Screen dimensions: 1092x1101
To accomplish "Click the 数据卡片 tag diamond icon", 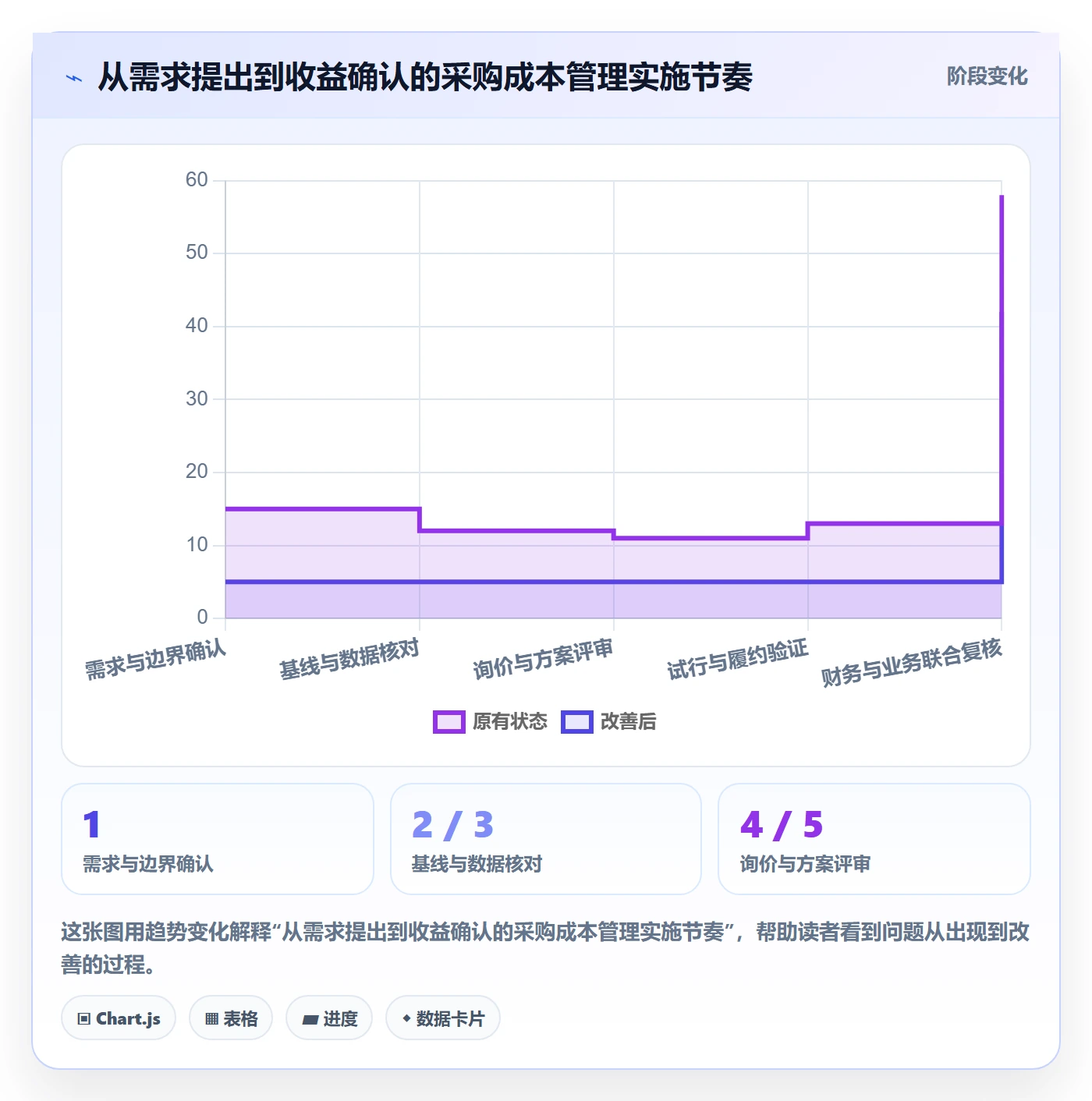I will (406, 1018).
